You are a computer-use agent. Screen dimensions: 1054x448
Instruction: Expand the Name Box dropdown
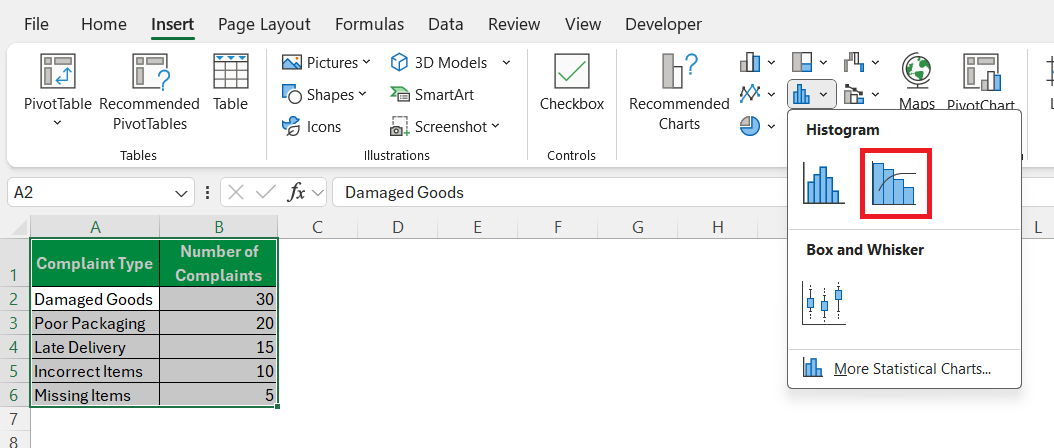pos(181,193)
